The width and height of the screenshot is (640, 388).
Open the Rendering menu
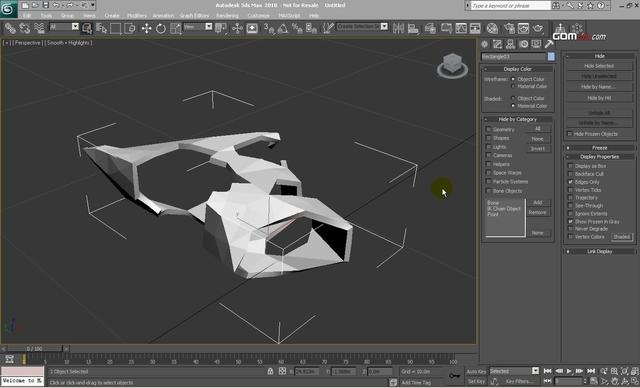pyautogui.click(x=227, y=16)
